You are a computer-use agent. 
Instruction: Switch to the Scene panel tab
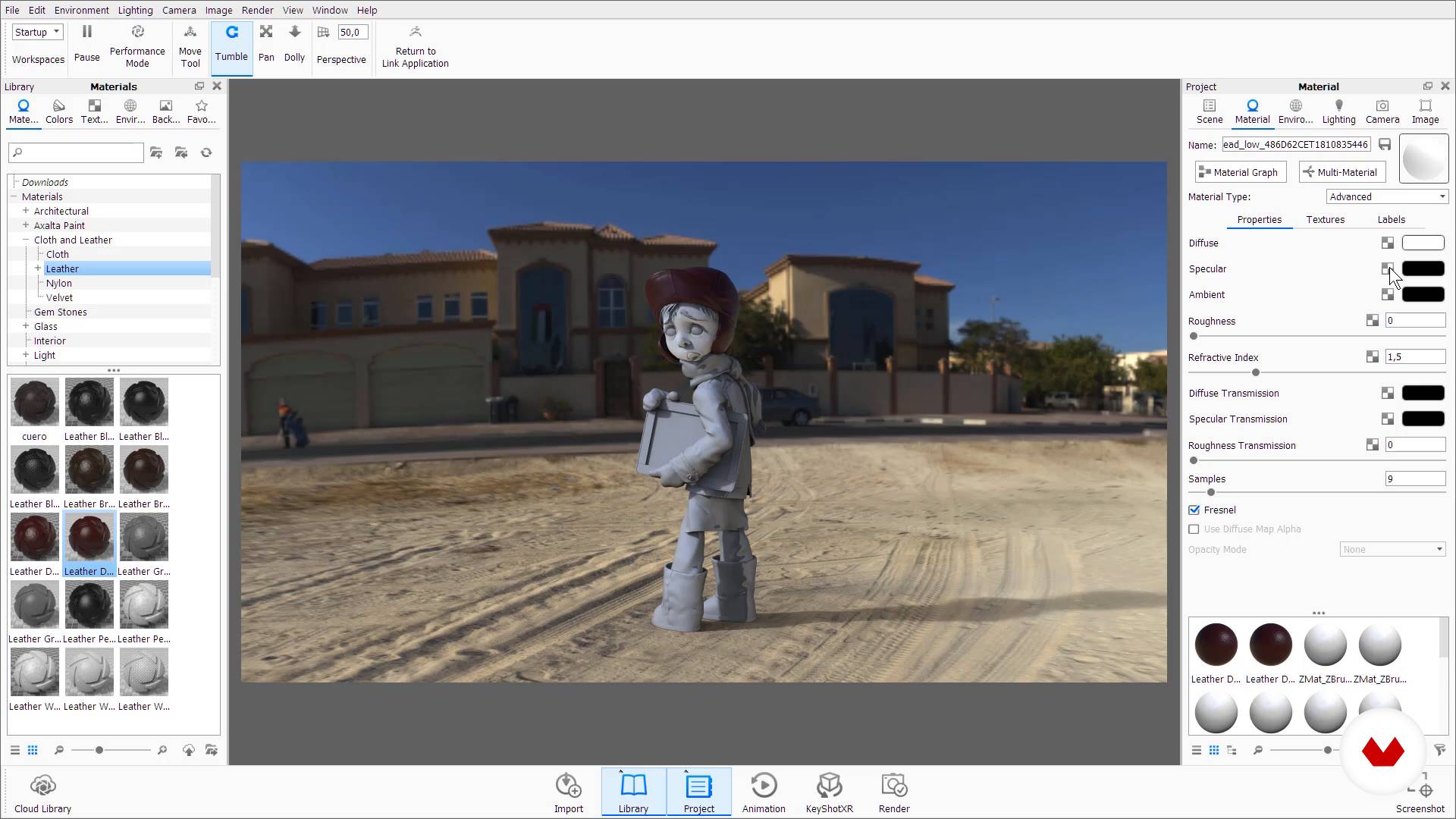click(1210, 112)
